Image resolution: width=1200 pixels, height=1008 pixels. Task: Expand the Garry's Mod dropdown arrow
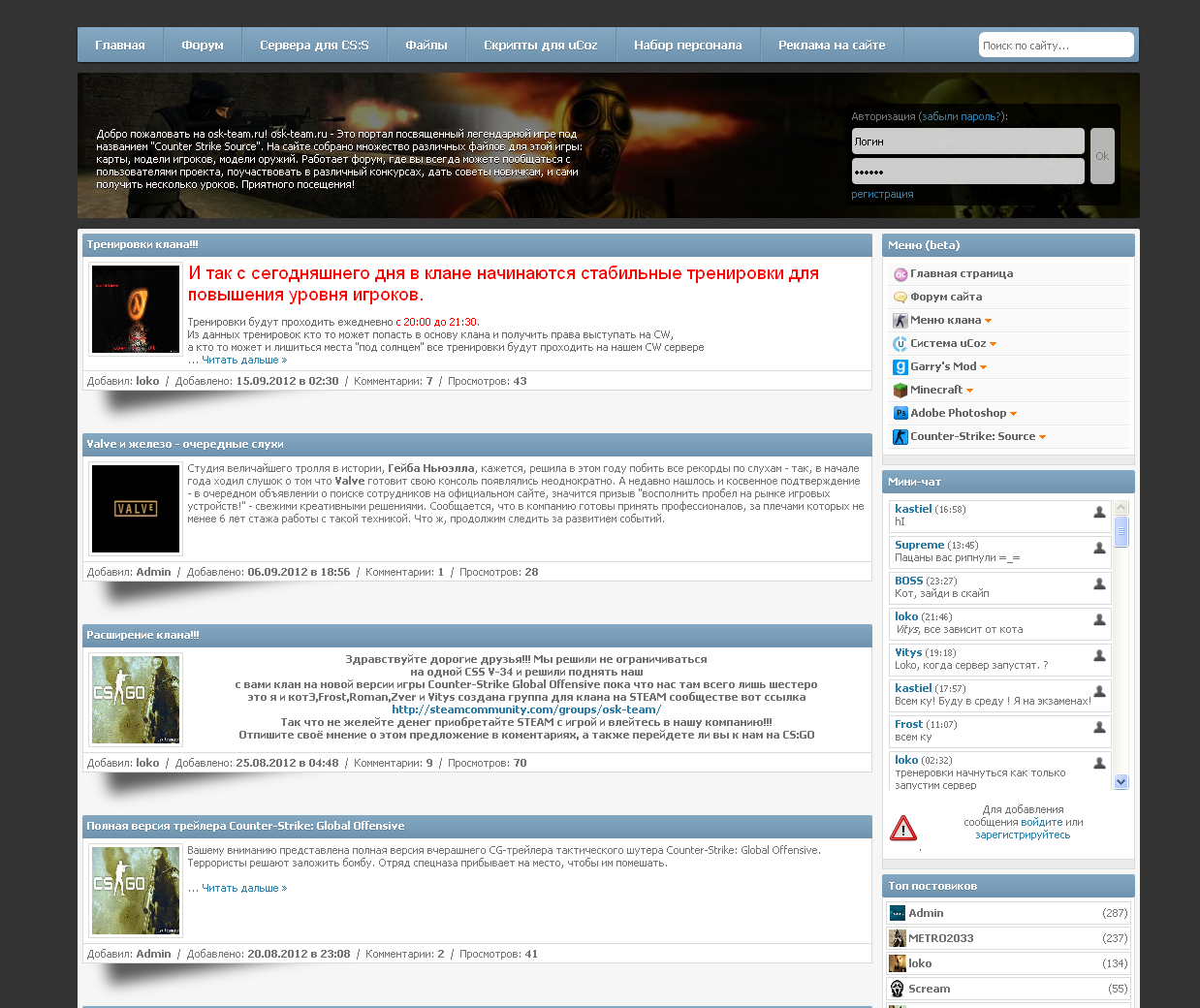(984, 367)
